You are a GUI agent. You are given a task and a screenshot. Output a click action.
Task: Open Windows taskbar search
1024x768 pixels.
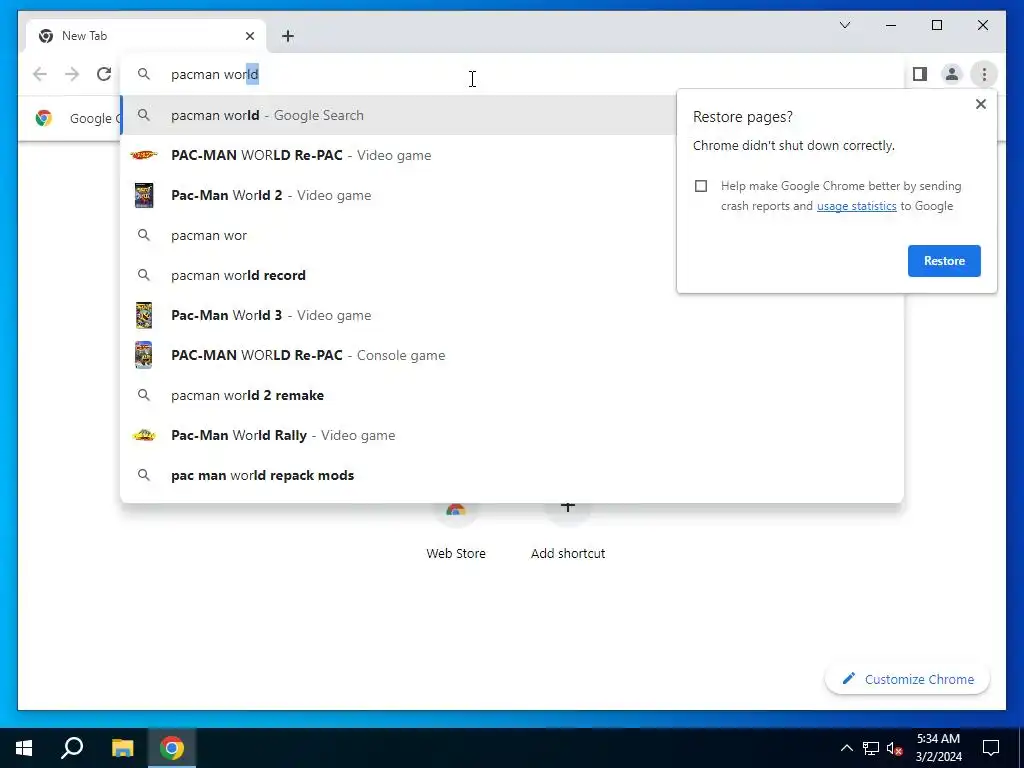coord(72,748)
